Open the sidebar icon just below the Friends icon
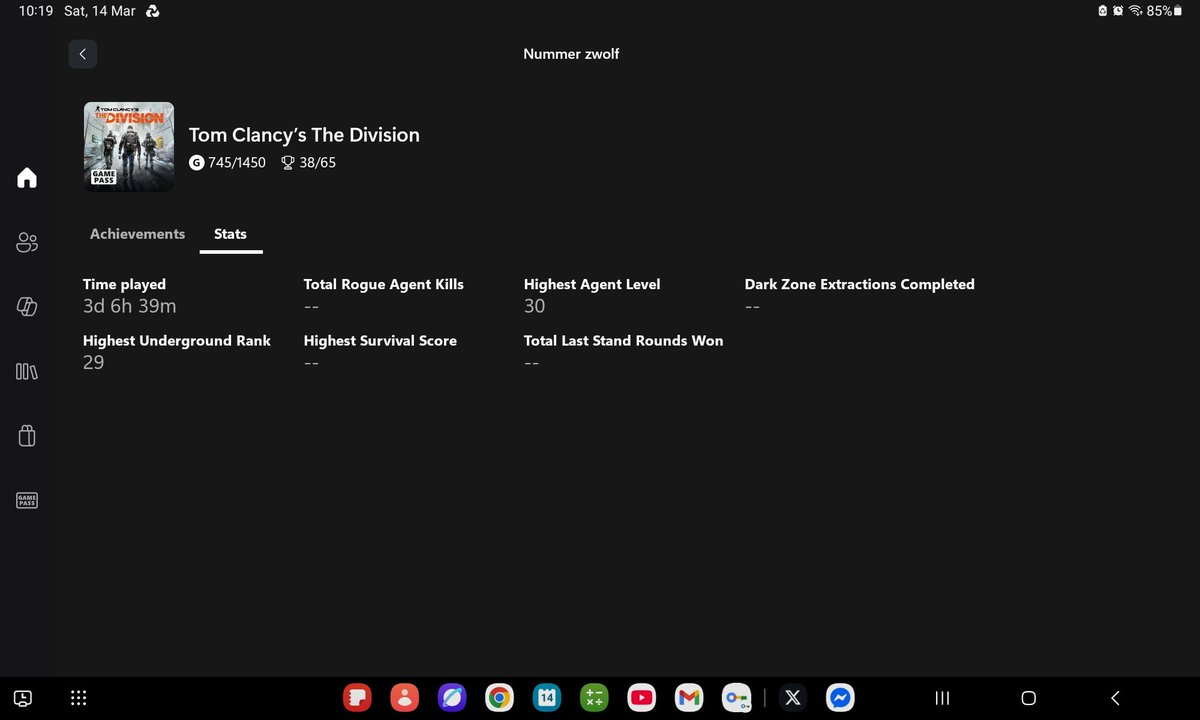The image size is (1200, 720). click(27, 307)
